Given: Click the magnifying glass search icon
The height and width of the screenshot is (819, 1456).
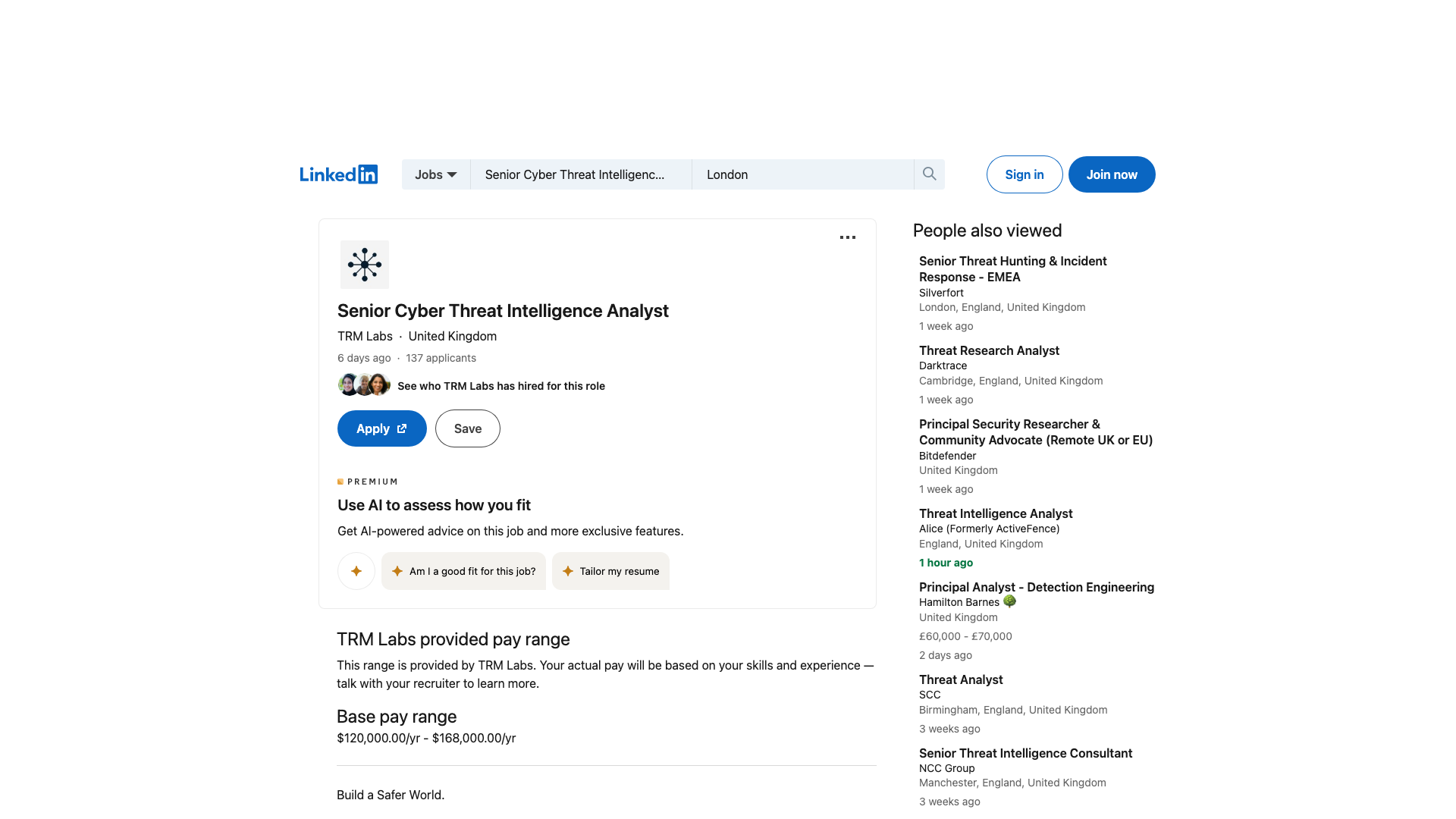Looking at the screenshot, I should [x=929, y=174].
